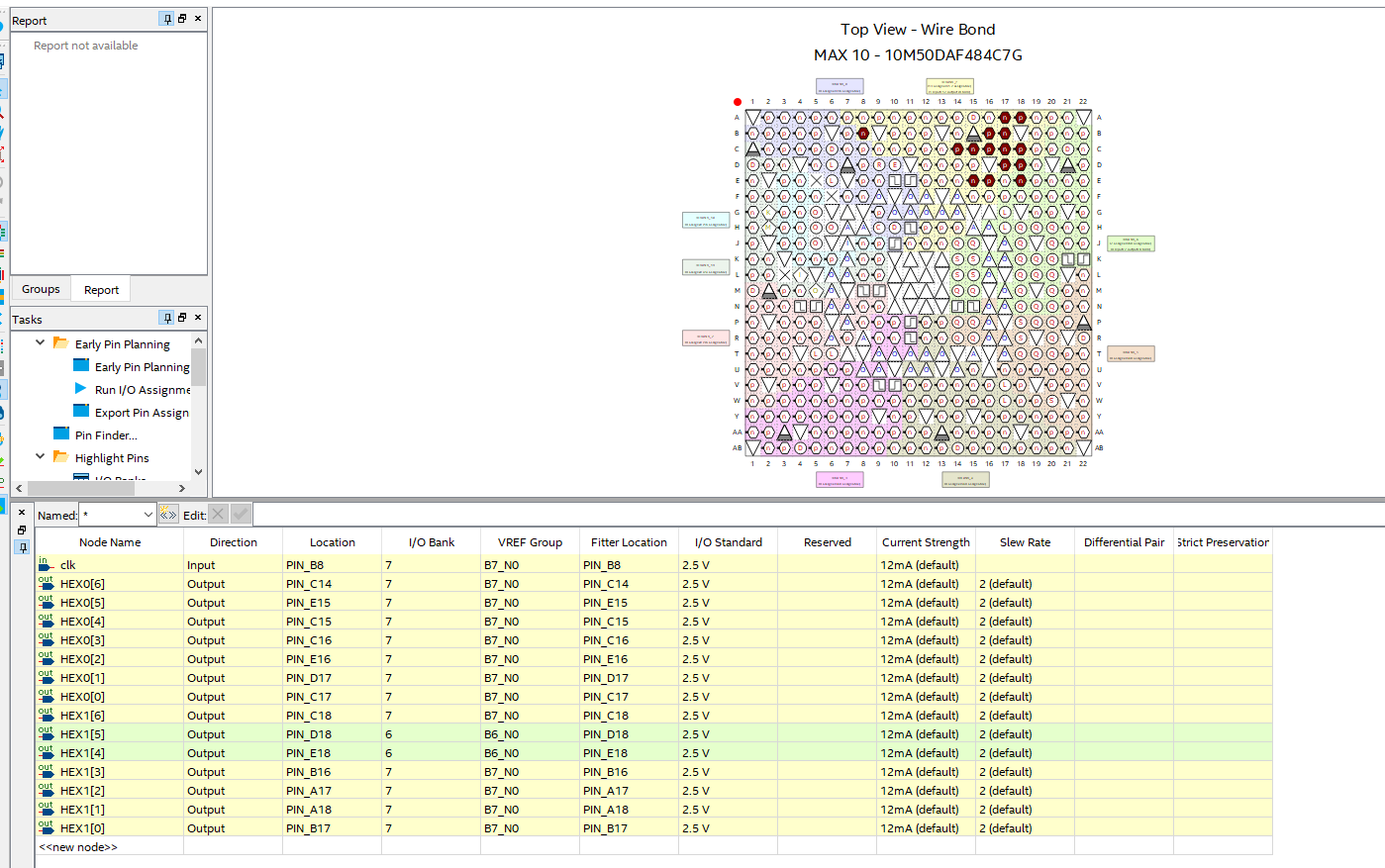Click the light green I/O bank legend at right

coord(1131,243)
